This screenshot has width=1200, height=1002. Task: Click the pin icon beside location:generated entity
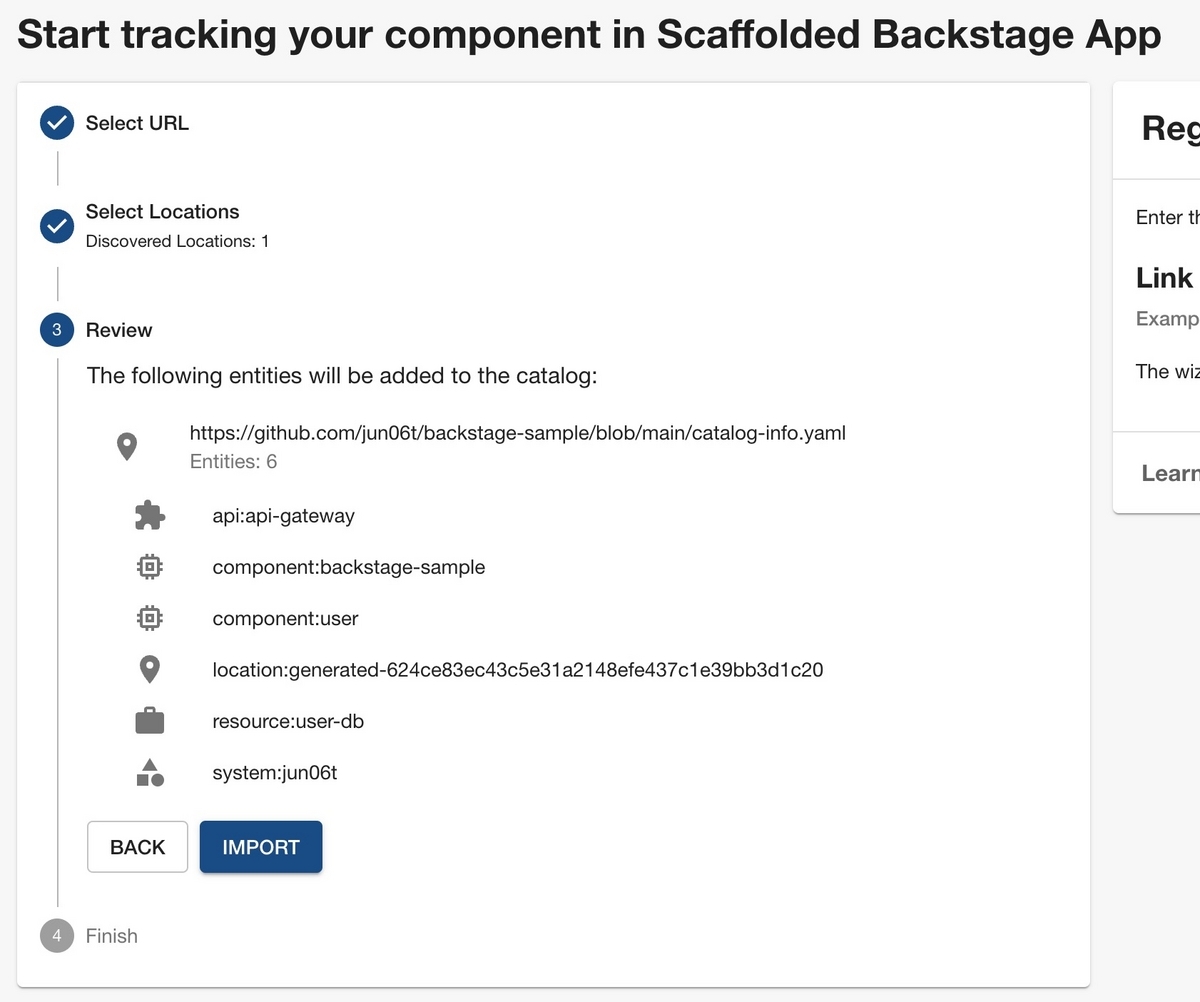click(149, 670)
